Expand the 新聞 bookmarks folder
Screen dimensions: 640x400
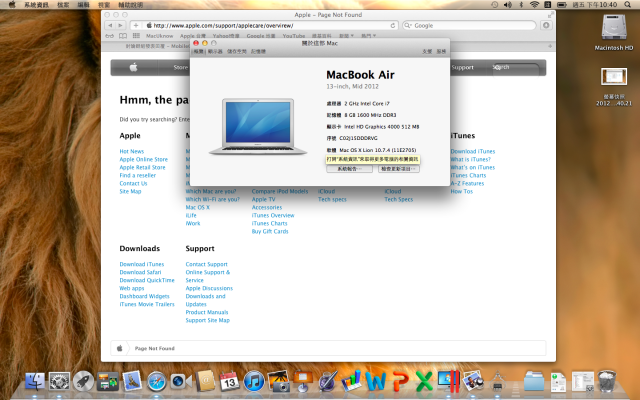(347, 36)
